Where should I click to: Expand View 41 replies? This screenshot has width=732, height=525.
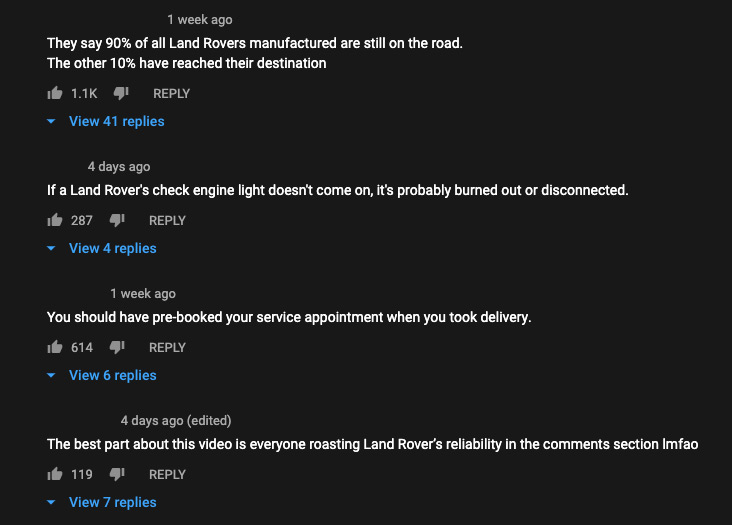tap(117, 121)
